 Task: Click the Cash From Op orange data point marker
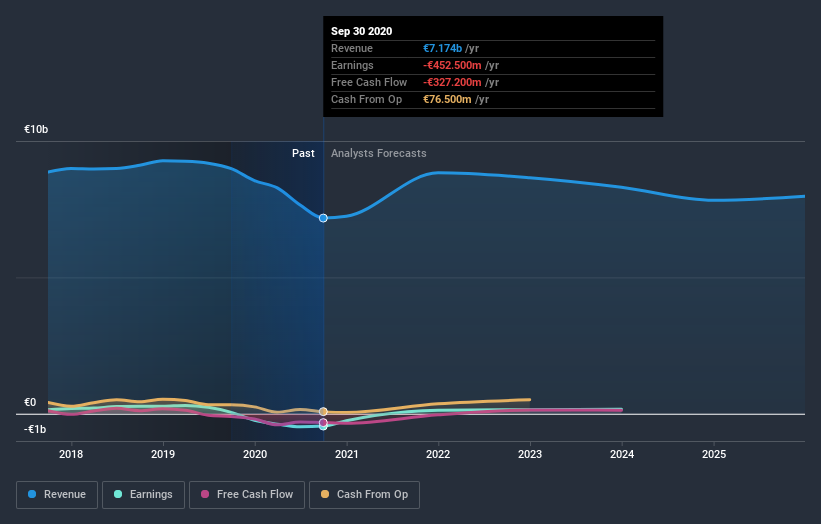tap(323, 411)
